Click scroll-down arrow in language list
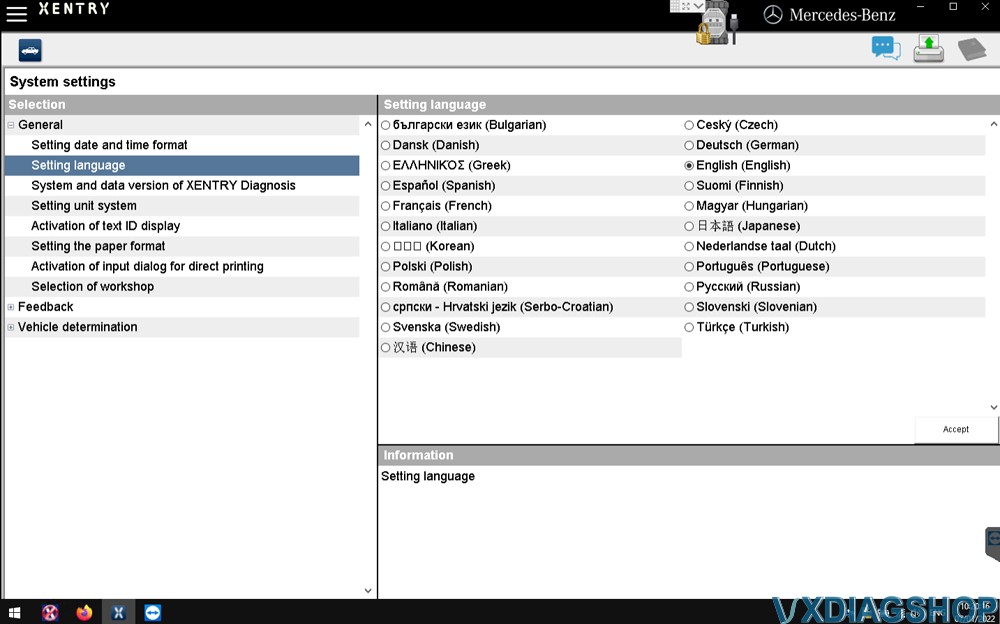This screenshot has width=1000, height=624. pyautogui.click(x=994, y=407)
